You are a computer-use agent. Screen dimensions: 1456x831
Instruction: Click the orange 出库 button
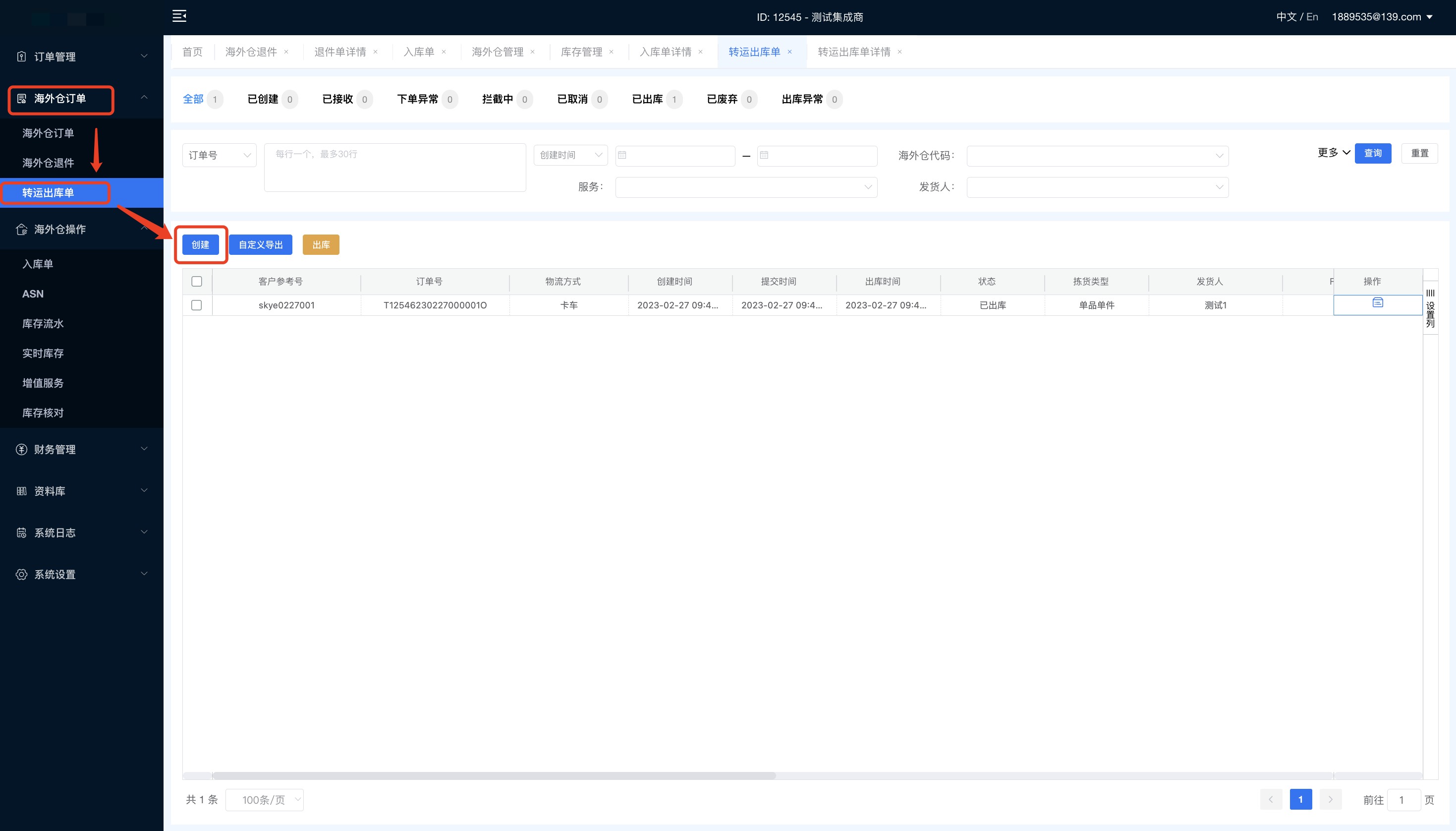click(x=321, y=245)
